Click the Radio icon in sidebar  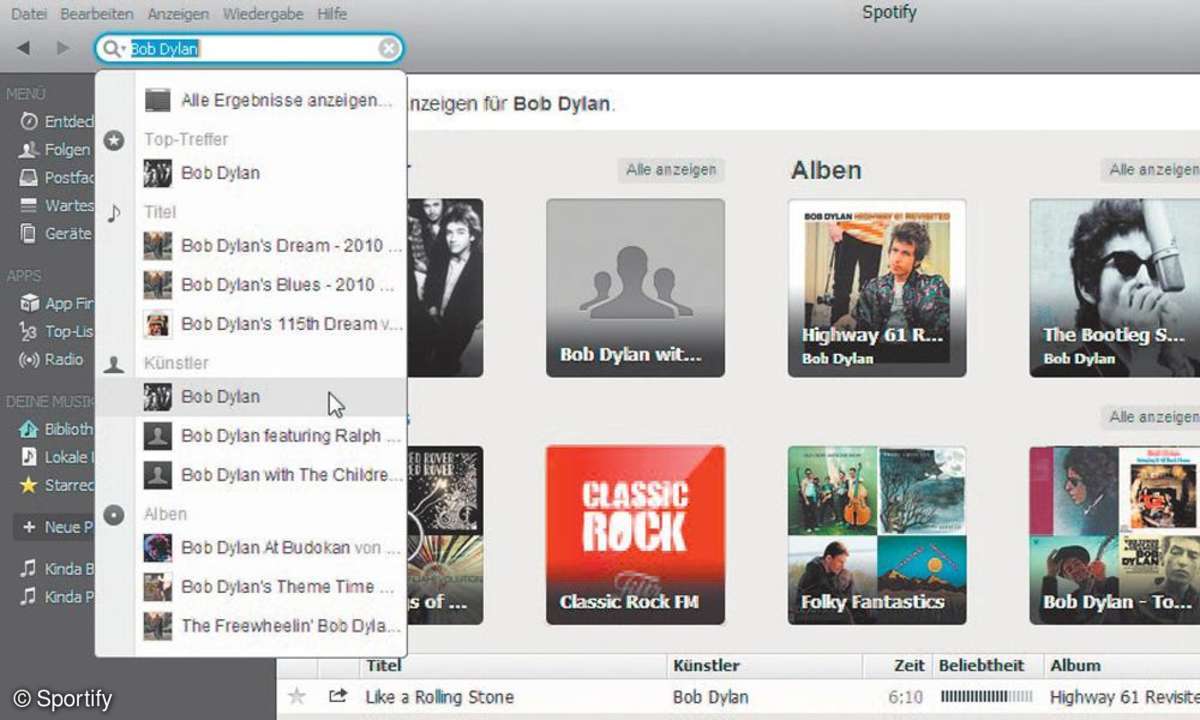(29, 359)
